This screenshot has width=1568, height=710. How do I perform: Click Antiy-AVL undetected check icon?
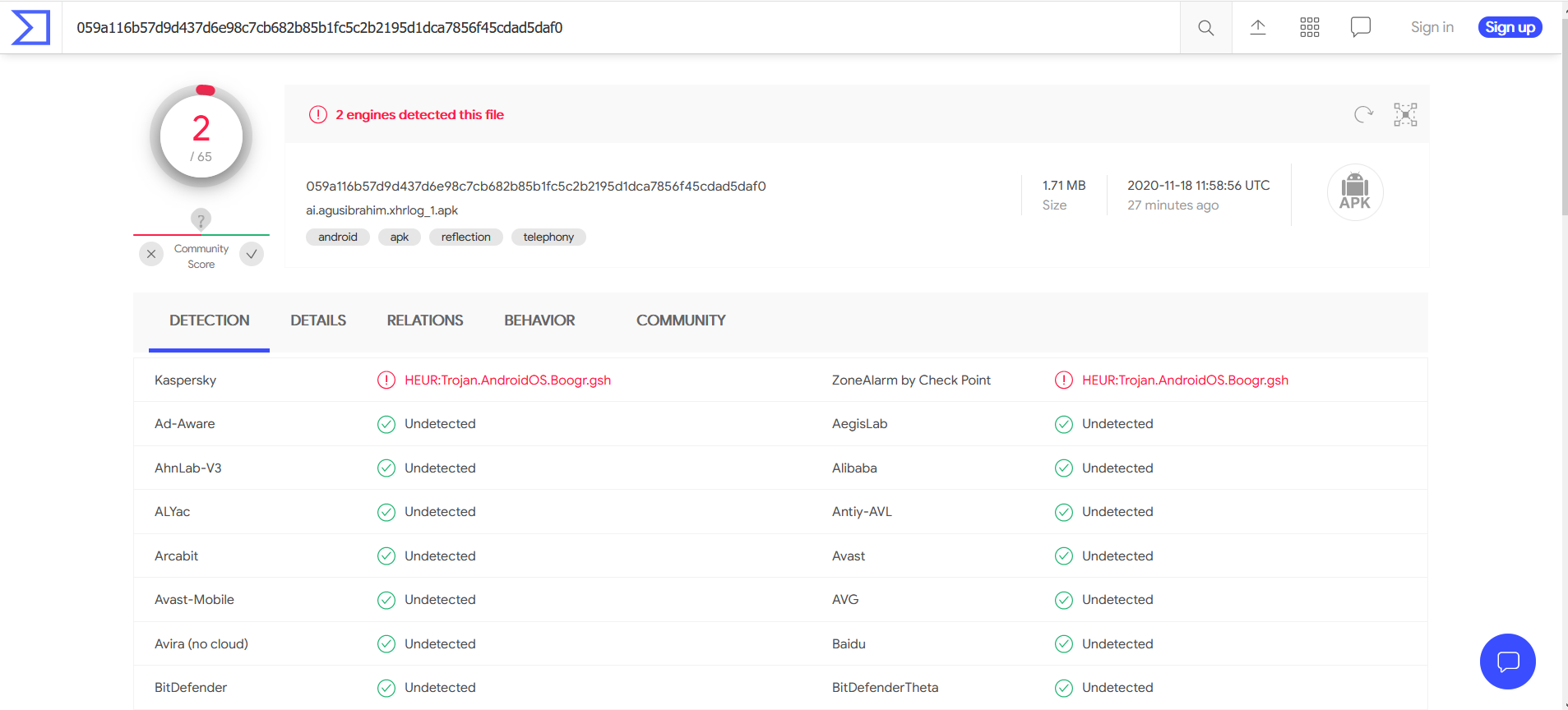click(x=1064, y=512)
